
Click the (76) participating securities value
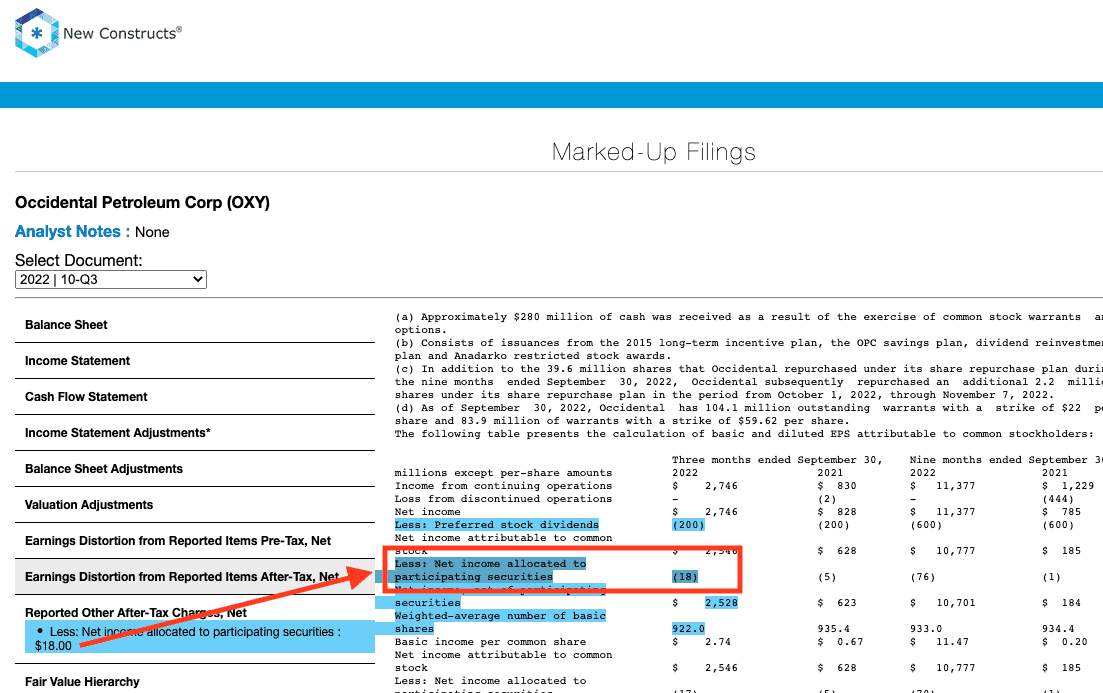point(923,577)
